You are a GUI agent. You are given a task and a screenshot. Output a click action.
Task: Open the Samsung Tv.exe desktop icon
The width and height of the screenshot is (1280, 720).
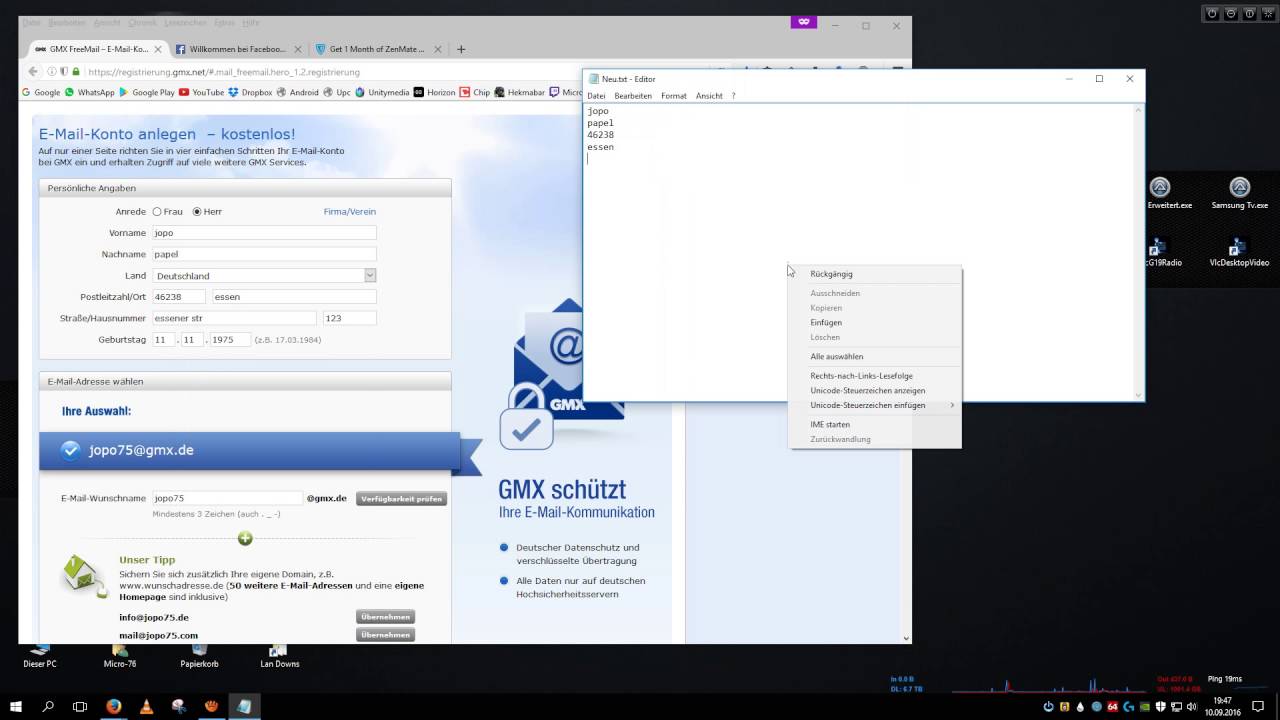pyautogui.click(x=1239, y=192)
